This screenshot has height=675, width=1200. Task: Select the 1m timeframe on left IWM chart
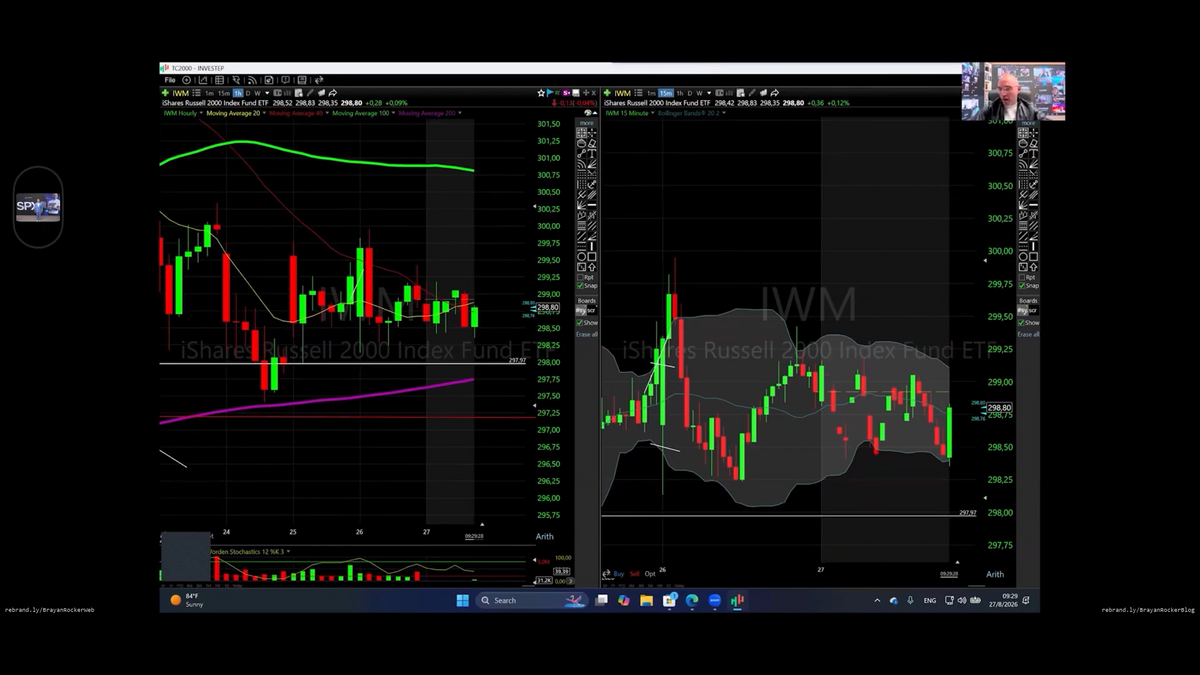click(209, 93)
